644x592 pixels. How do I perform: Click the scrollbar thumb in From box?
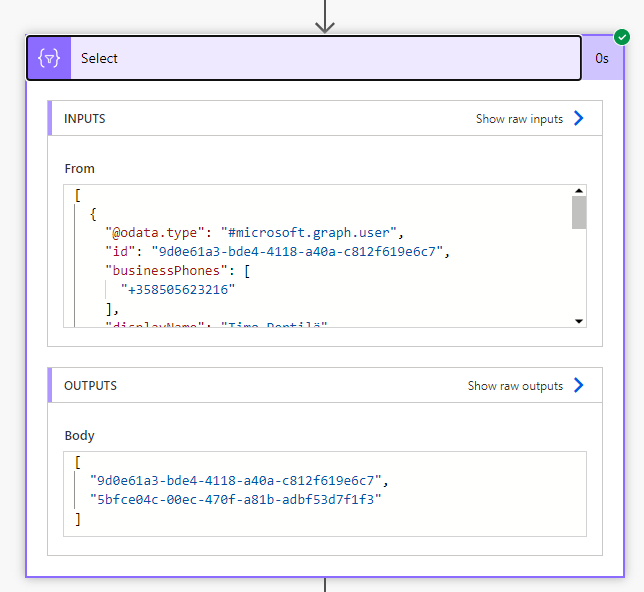578,213
